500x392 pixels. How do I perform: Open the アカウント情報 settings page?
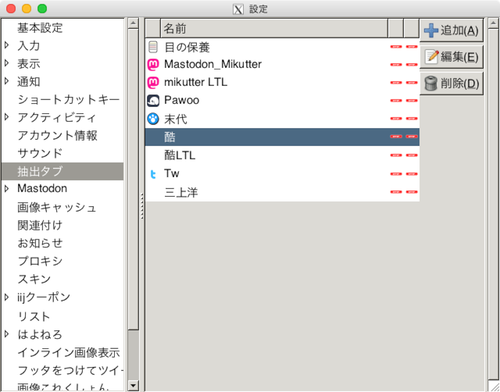pyautogui.click(x=57, y=135)
